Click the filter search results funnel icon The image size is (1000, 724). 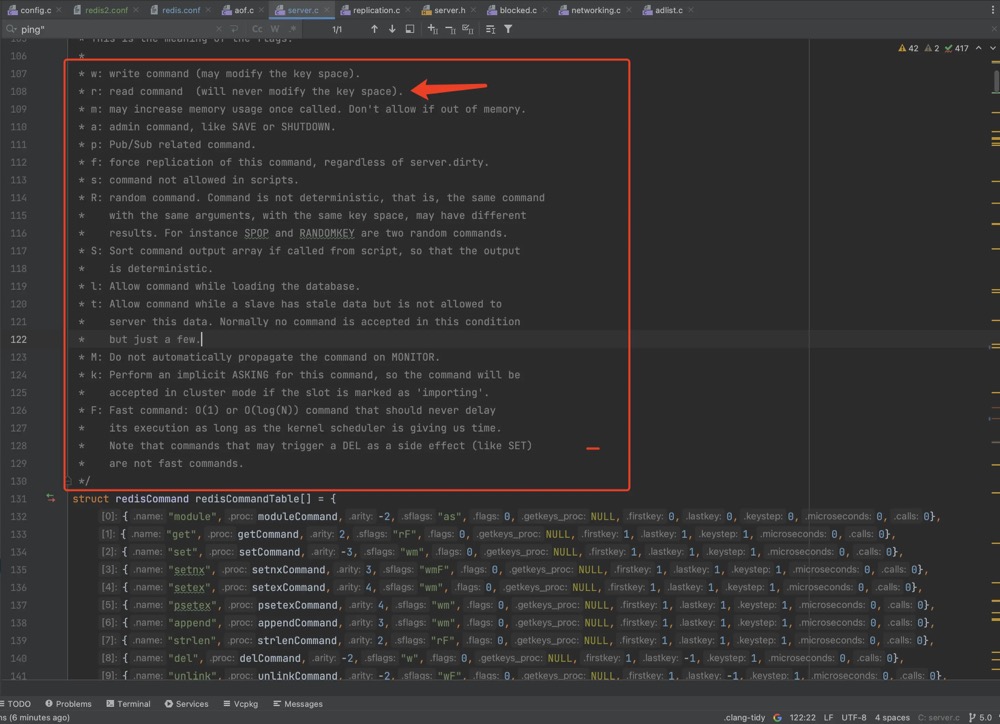(x=508, y=29)
